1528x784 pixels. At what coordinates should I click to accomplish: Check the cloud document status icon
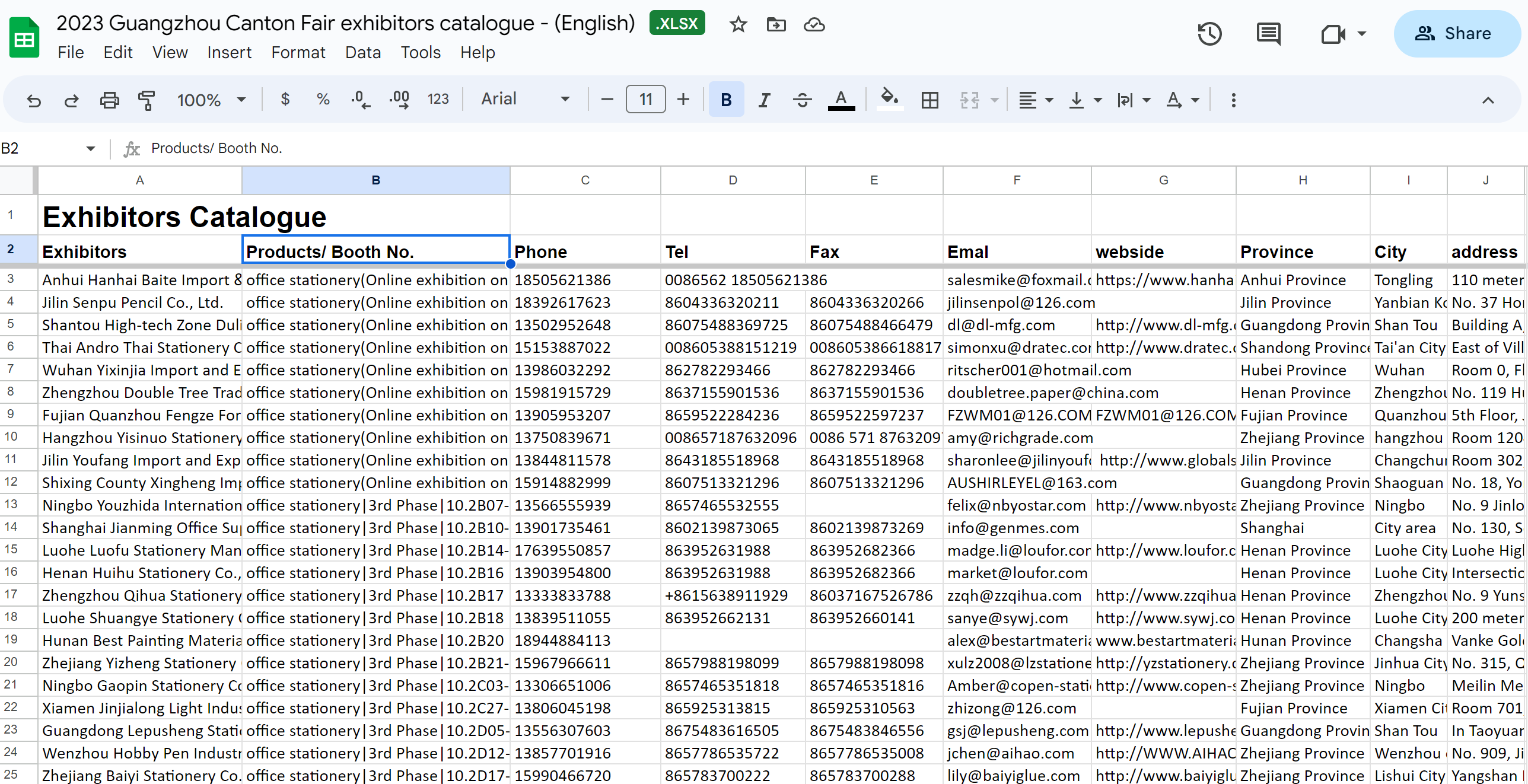click(x=814, y=24)
